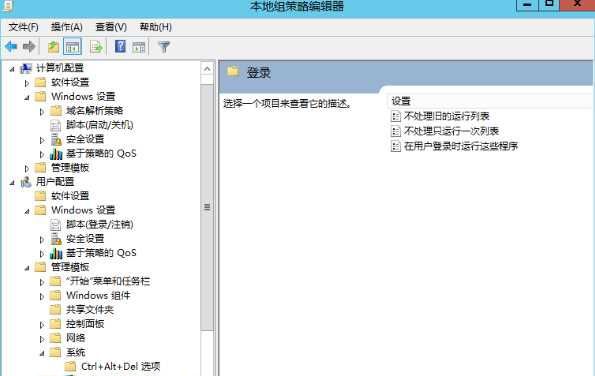595x376 pixels.
Task: Click the chart icon for 基于策略的 QoS under 计算机配置
Action: pyautogui.click(x=56, y=154)
